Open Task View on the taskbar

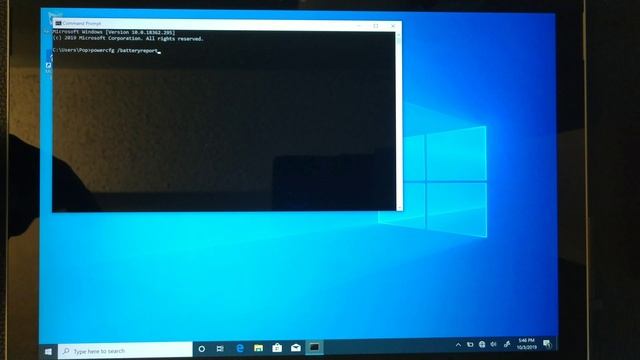pyautogui.click(x=220, y=349)
